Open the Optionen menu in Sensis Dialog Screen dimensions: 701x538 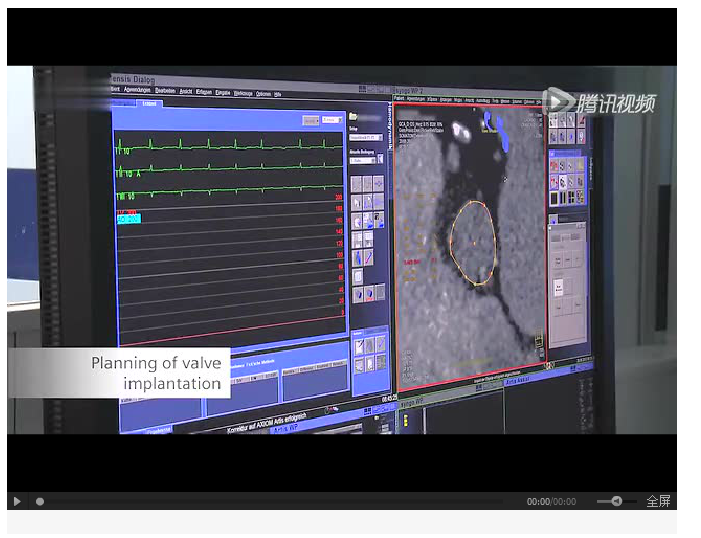263,93
